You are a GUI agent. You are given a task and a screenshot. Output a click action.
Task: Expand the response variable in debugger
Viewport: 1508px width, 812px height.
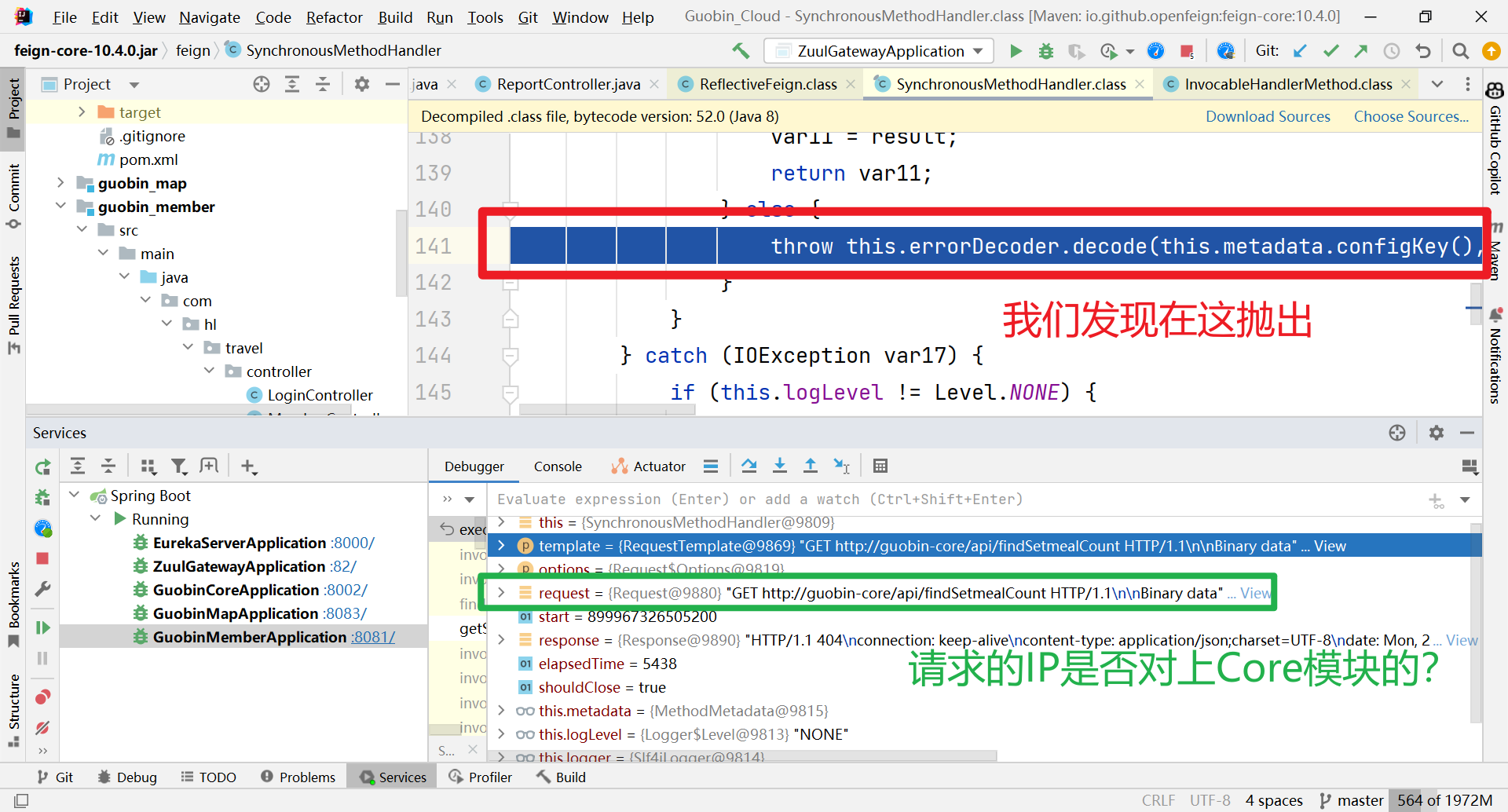click(501, 640)
